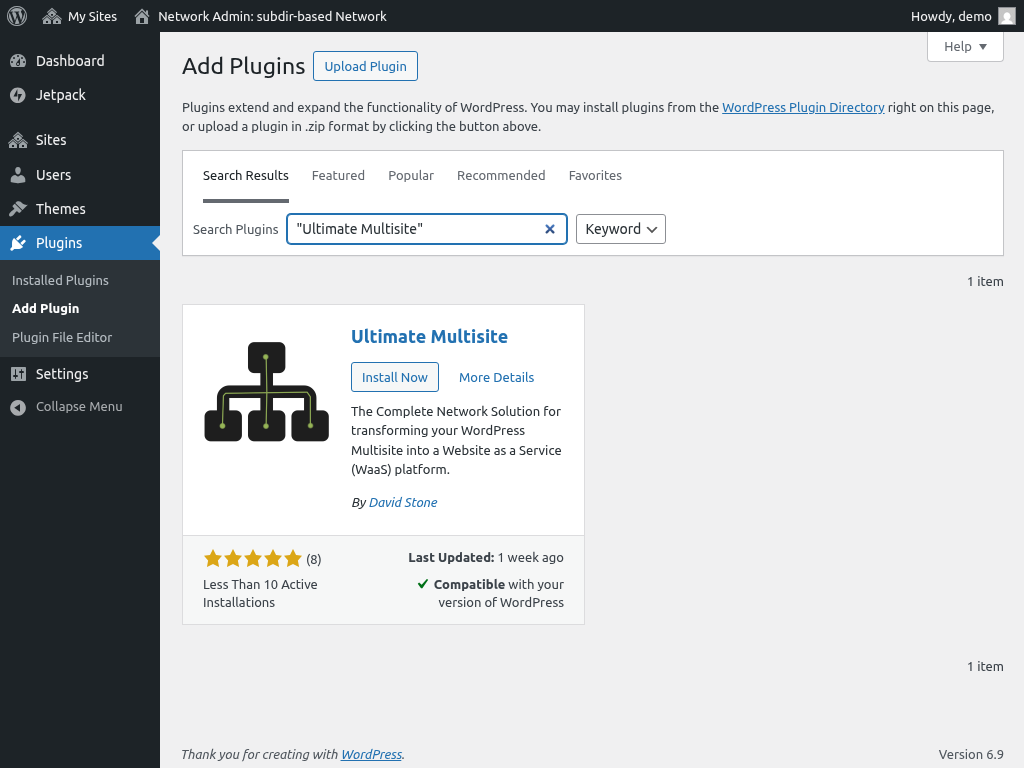The image size is (1024, 768).
Task: Click the My Sites network icon
Action: click(52, 16)
